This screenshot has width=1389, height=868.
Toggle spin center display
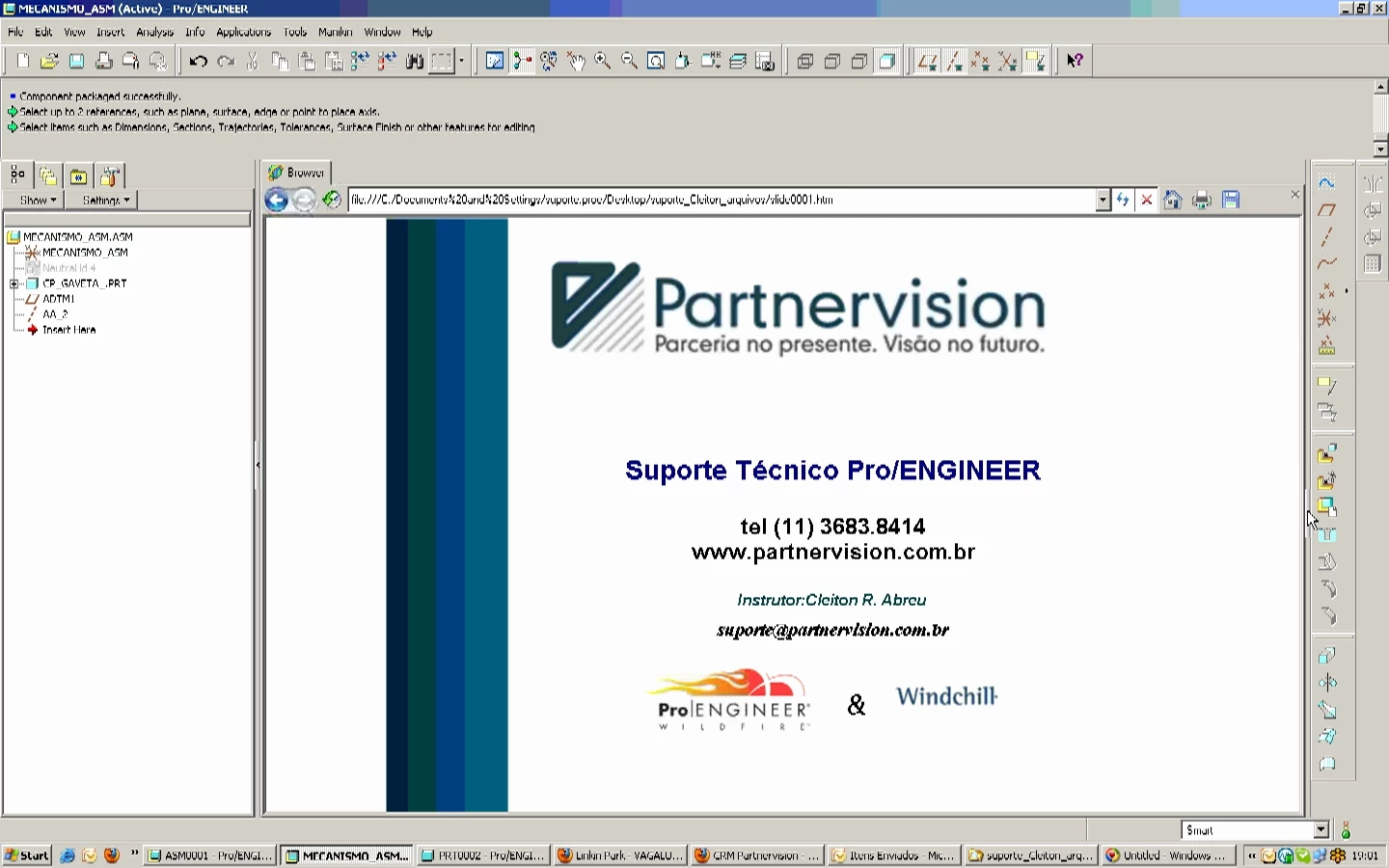coord(522,61)
